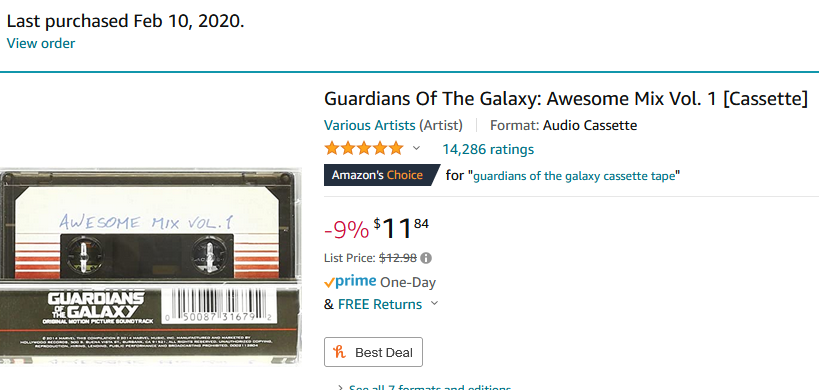
Task: Open the View order link
Action: (41, 43)
